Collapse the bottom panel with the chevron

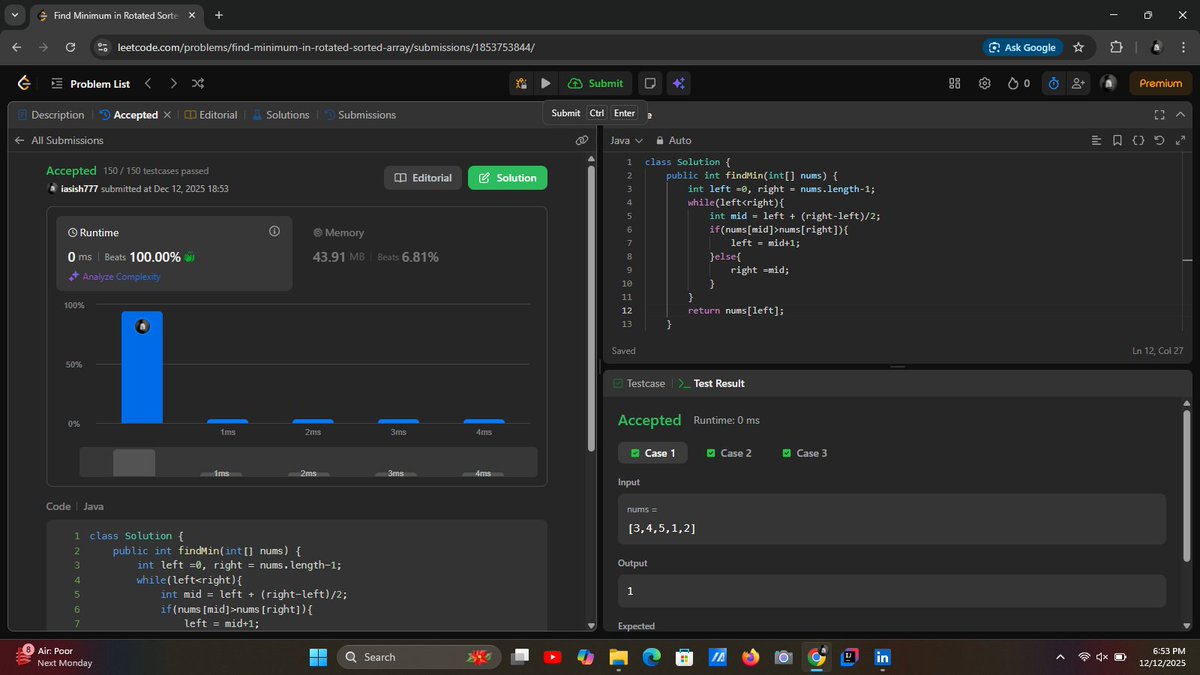pos(1180,114)
